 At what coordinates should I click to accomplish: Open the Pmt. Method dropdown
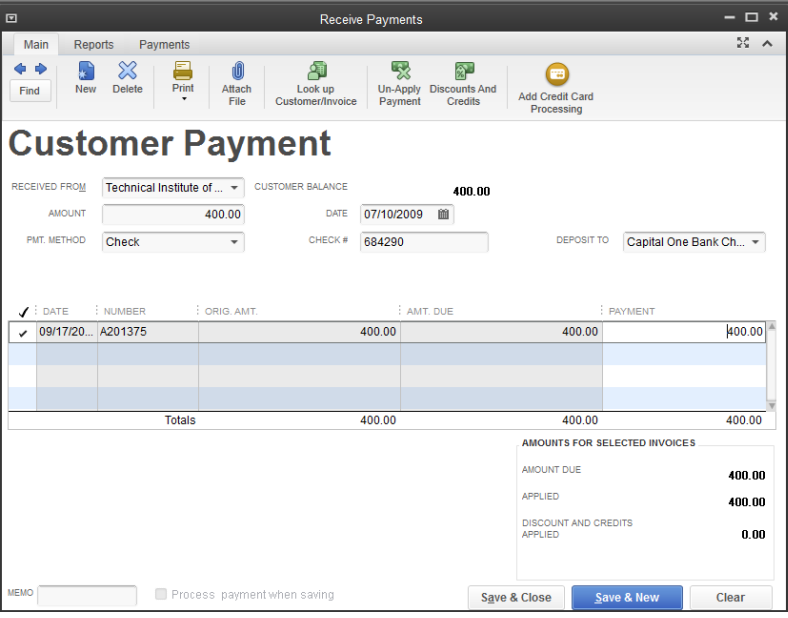coord(234,242)
